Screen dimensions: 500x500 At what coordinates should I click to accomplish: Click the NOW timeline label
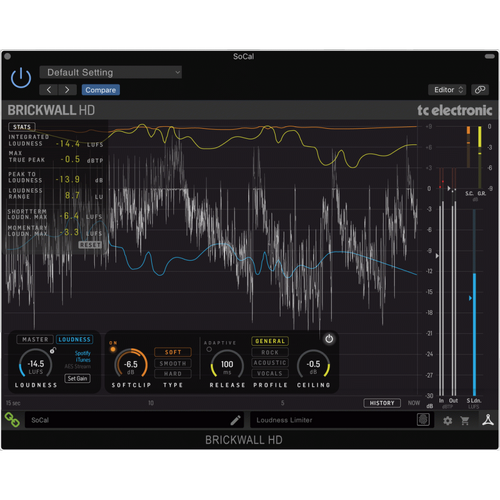tap(414, 403)
